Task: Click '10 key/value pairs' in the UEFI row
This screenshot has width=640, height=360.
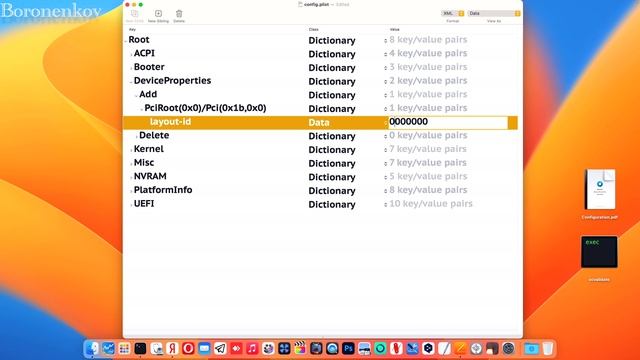Action: point(431,204)
